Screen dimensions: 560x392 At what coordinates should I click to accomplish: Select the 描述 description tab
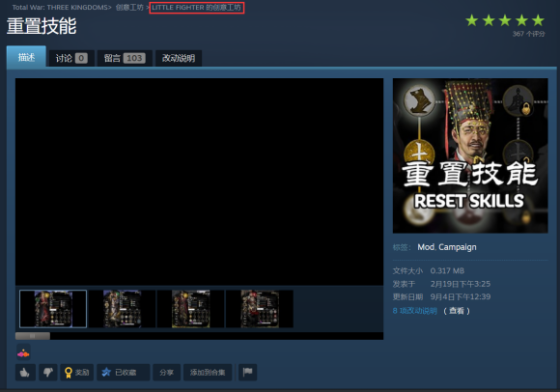point(26,57)
